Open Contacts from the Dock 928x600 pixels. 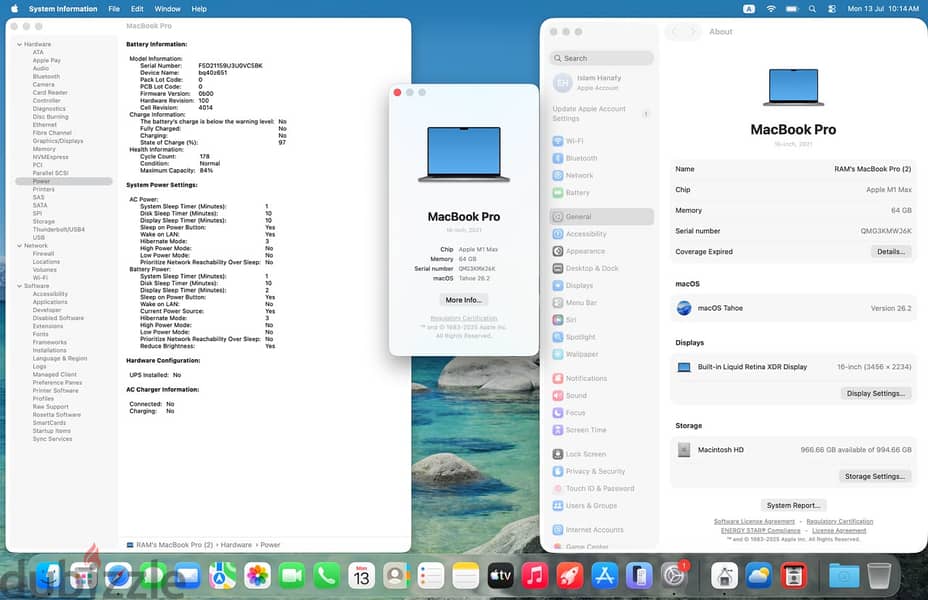tap(396, 575)
